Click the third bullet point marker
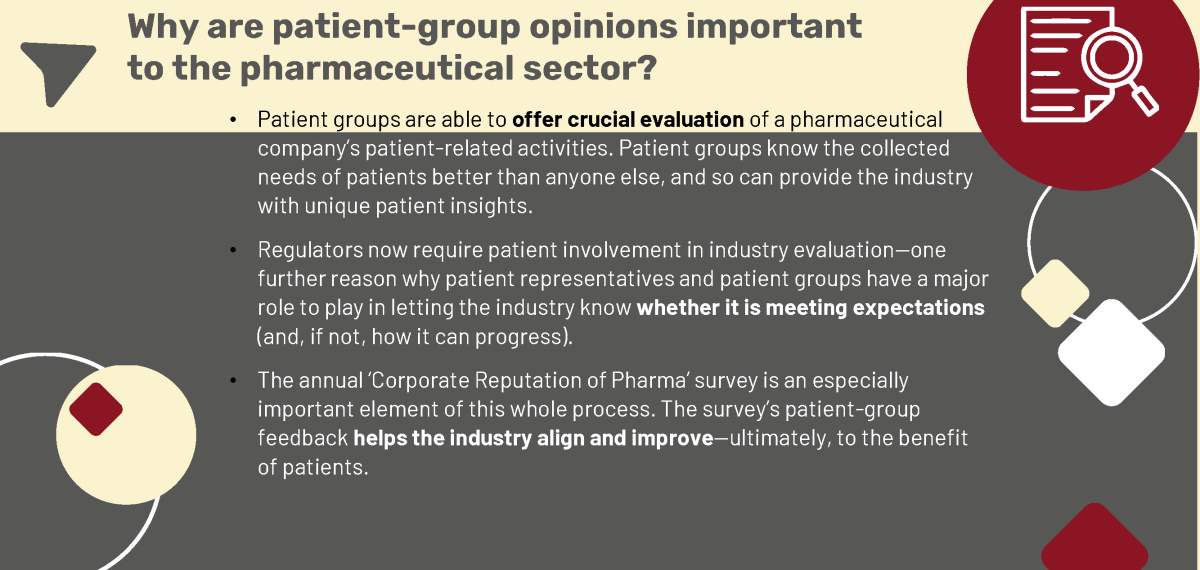1200x570 pixels. click(x=233, y=381)
